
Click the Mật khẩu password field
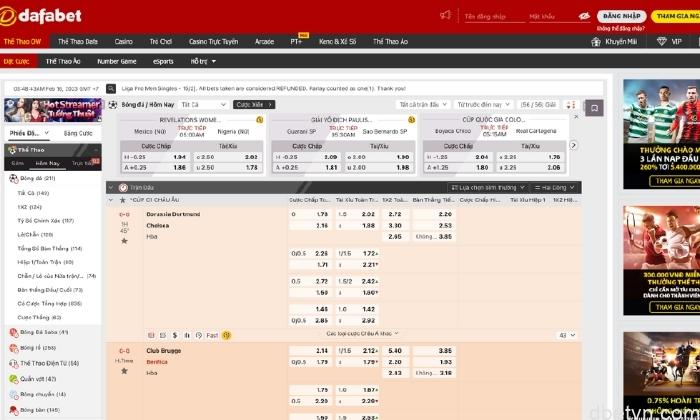coord(552,17)
